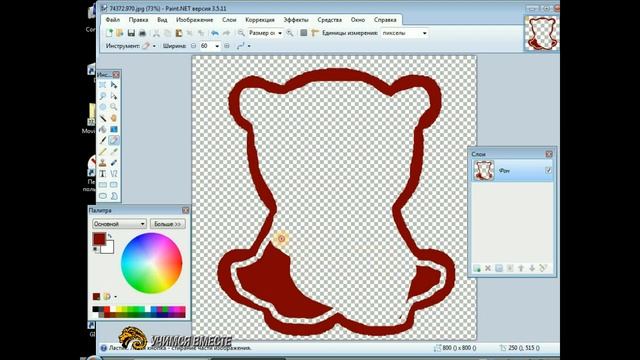Viewport: 640px width, 360px height.
Task: Undo the last action
Action: click(x=215, y=33)
